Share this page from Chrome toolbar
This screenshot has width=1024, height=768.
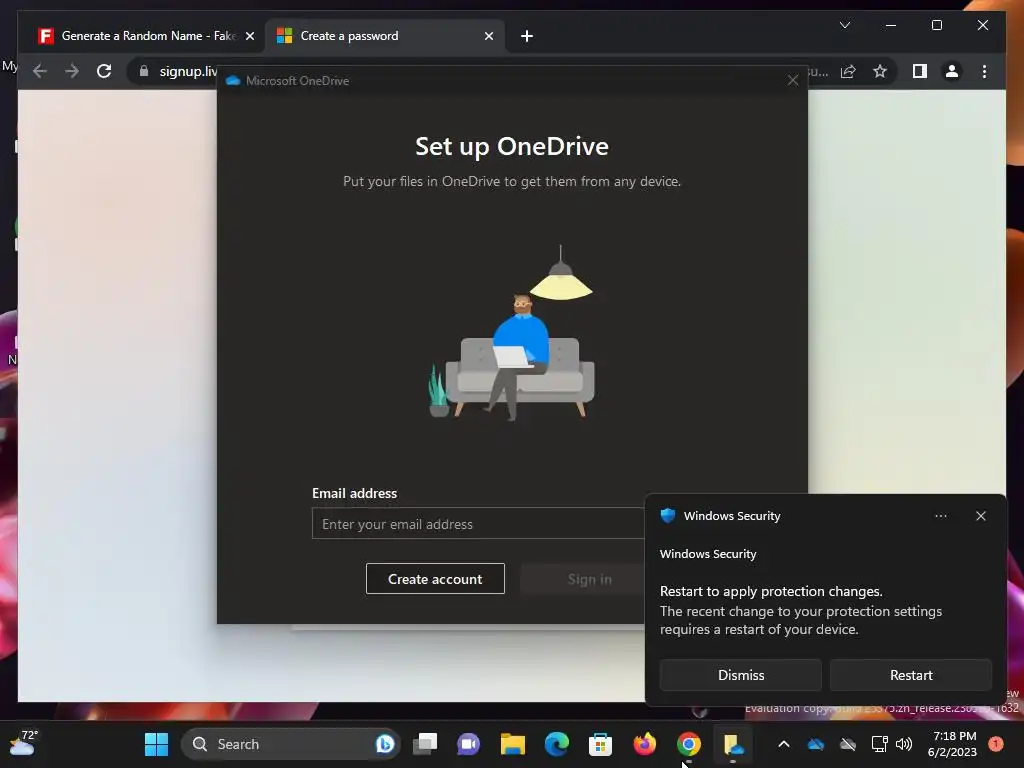coord(848,71)
